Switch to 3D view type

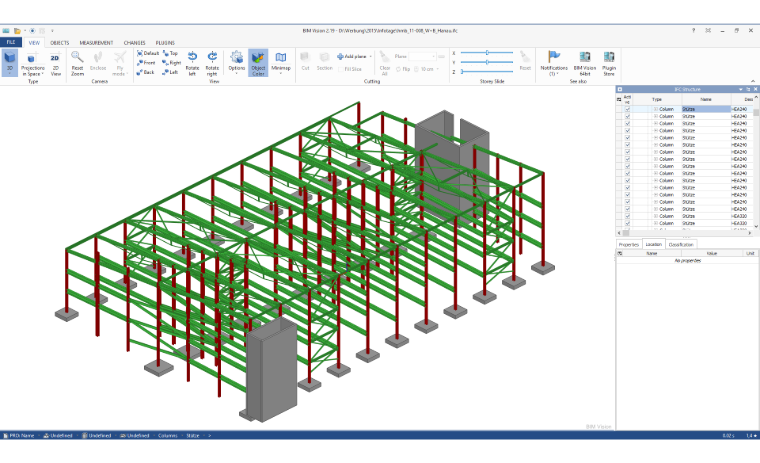pyautogui.click(x=9, y=63)
